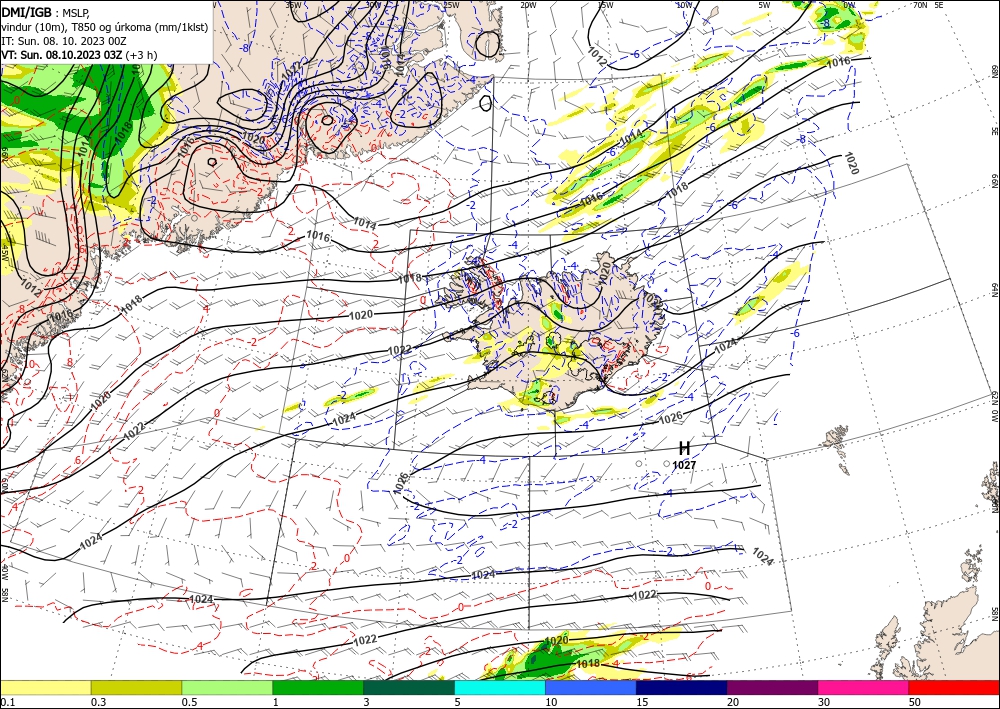
Task: Click the '30' legend scale label
Action: [x=824, y=702]
